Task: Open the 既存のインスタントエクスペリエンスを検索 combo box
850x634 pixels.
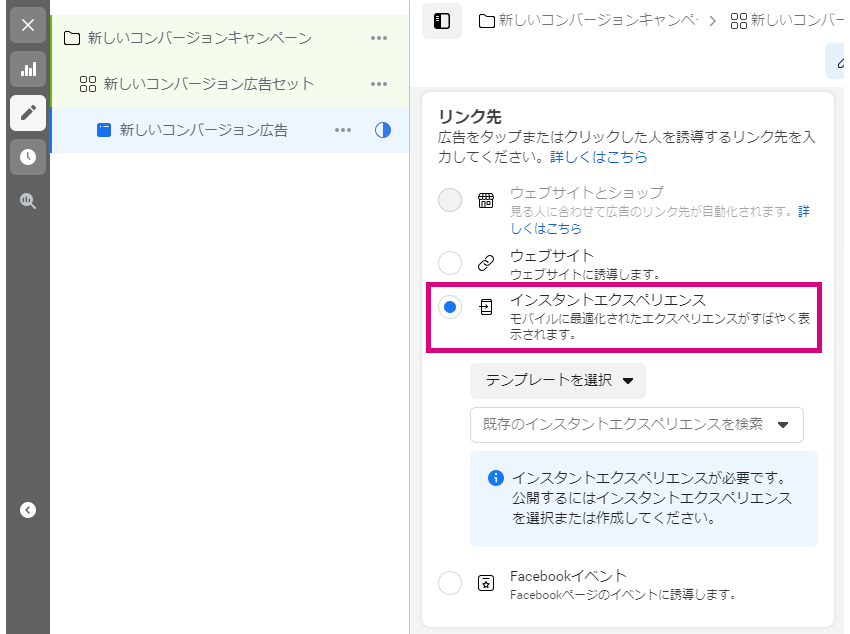Action: point(636,424)
